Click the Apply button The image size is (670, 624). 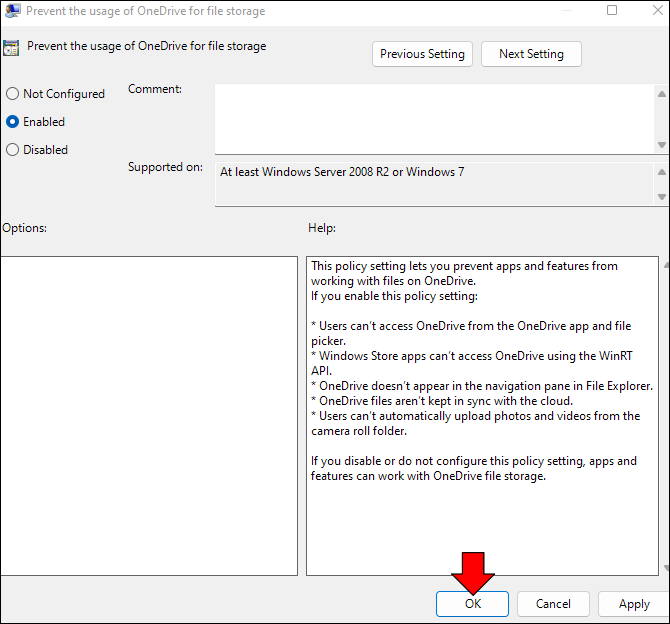coord(634,604)
